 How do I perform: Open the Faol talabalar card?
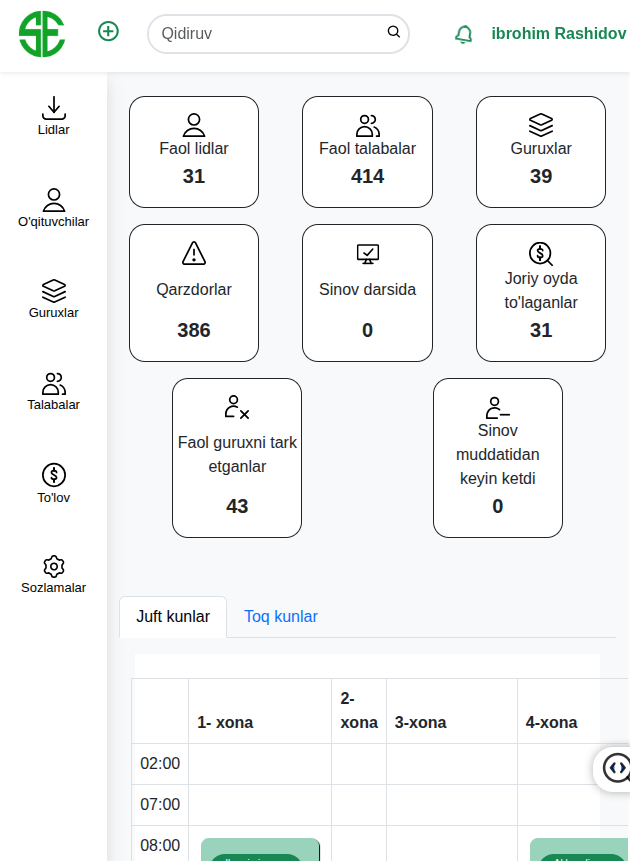367,152
